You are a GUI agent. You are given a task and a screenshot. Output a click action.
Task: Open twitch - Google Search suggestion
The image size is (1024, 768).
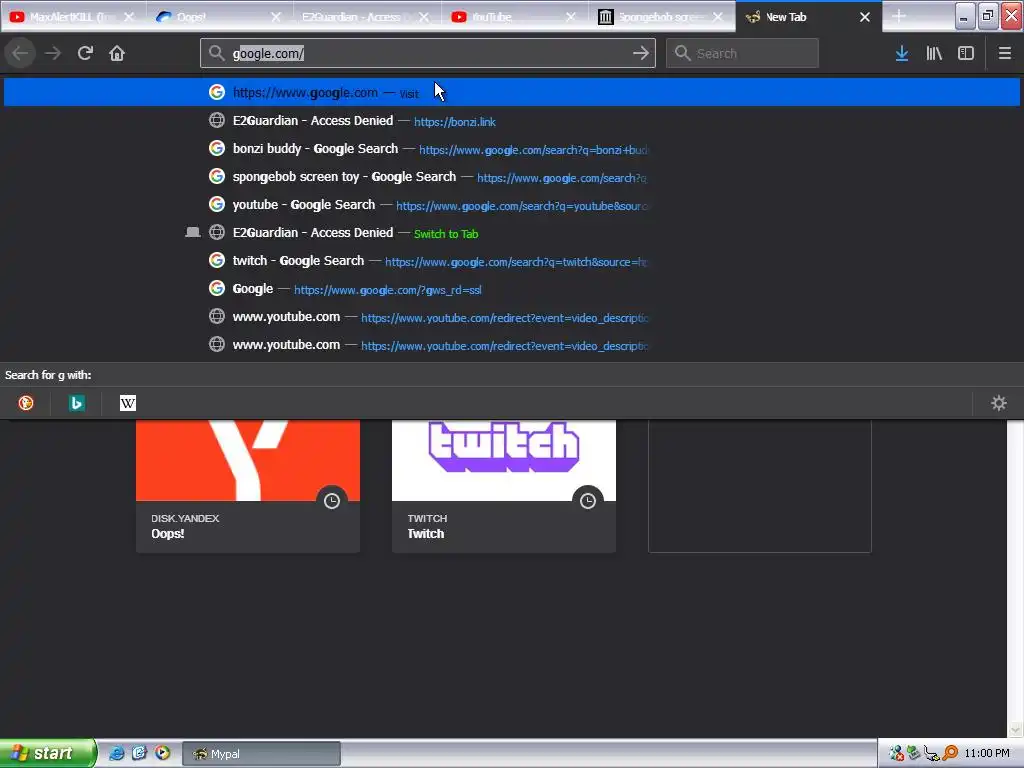pyautogui.click(x=512, y=261)
